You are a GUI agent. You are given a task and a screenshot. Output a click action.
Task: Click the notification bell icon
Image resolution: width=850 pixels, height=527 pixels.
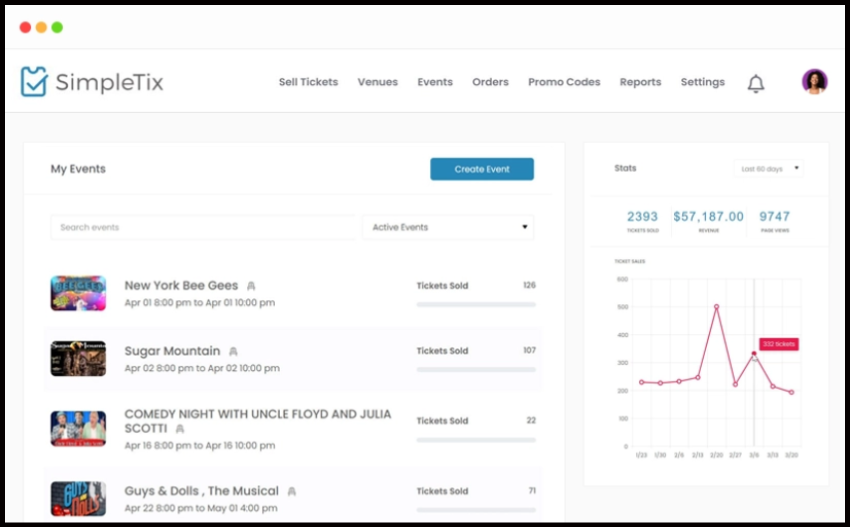pos(756,84)
